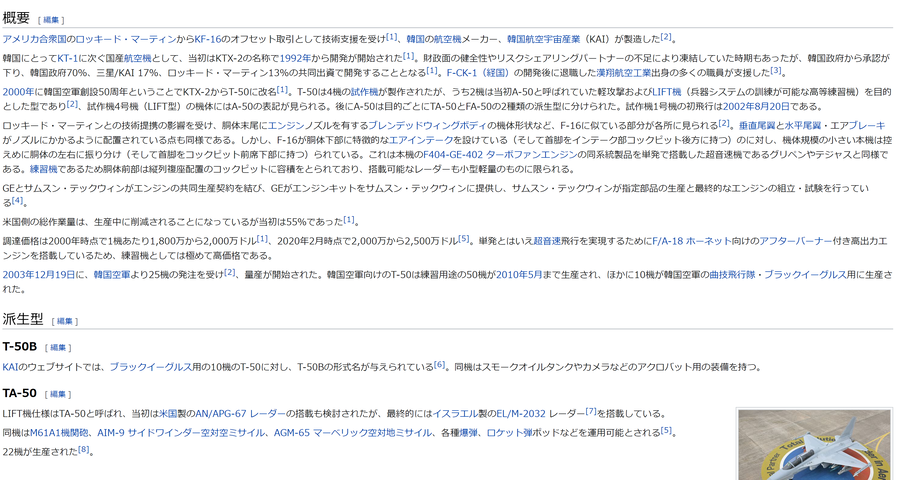The height and width of the screenshot is (480, 901).
Task: Open the ロケット弾 link
Action: pos(510,433)
